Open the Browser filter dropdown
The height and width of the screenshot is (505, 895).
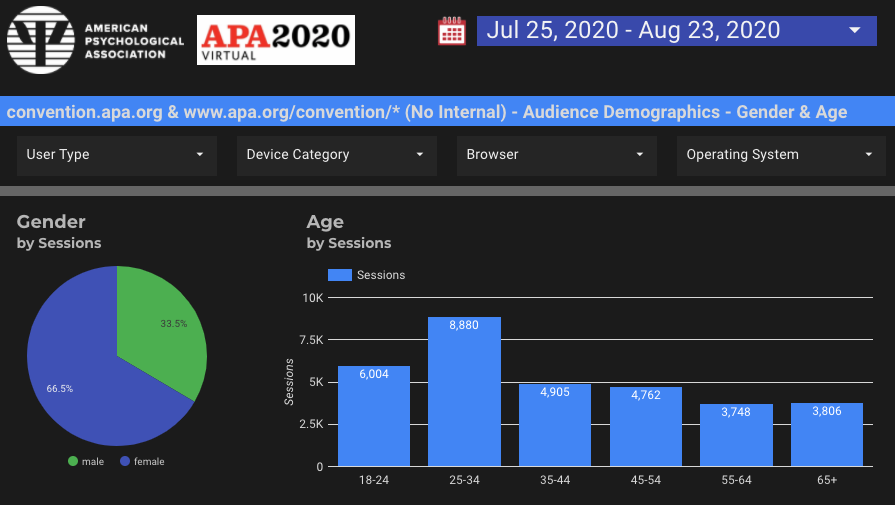557,155
